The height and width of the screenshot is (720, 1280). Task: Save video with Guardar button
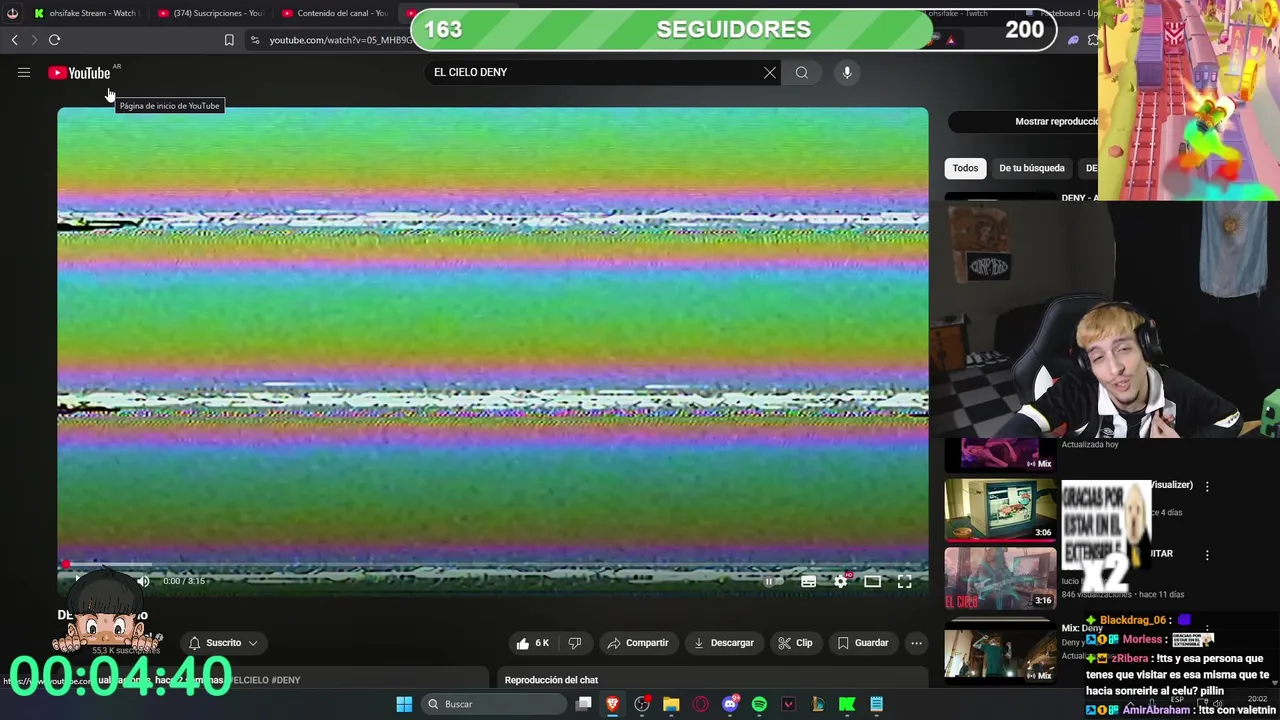pos(863,643)
